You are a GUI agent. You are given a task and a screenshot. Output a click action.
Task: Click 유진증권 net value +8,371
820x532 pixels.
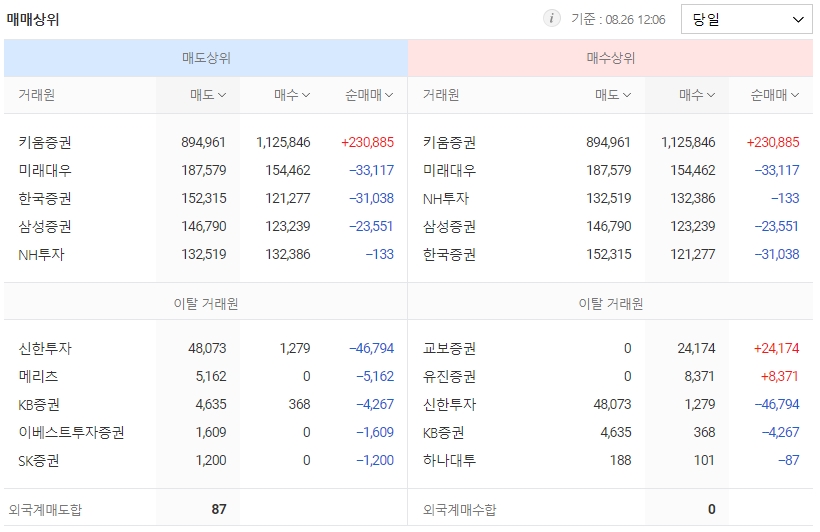coord(780,377)
